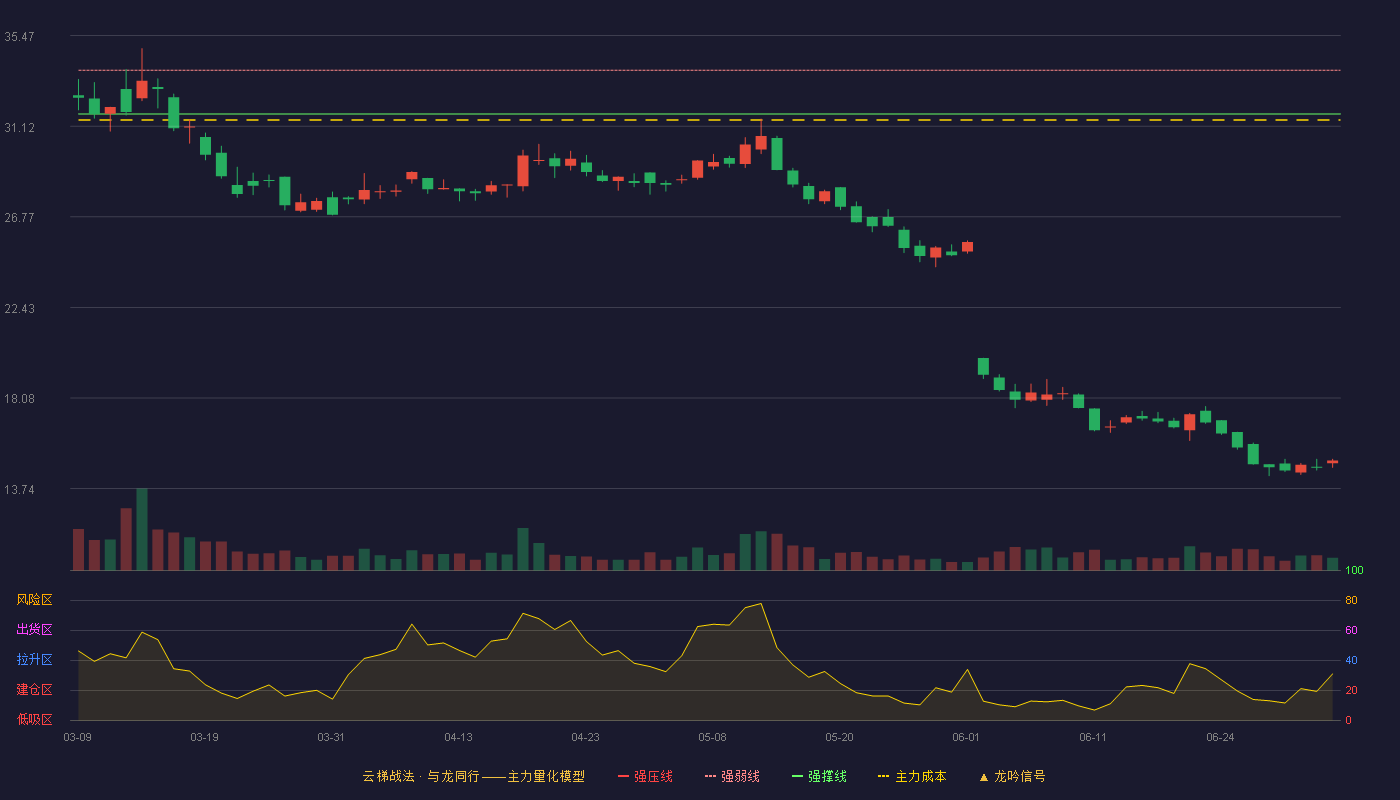Click the dotted 强弱线 legend marker
The height and width of the screenshot is (800, 1400).
[710, 776]
